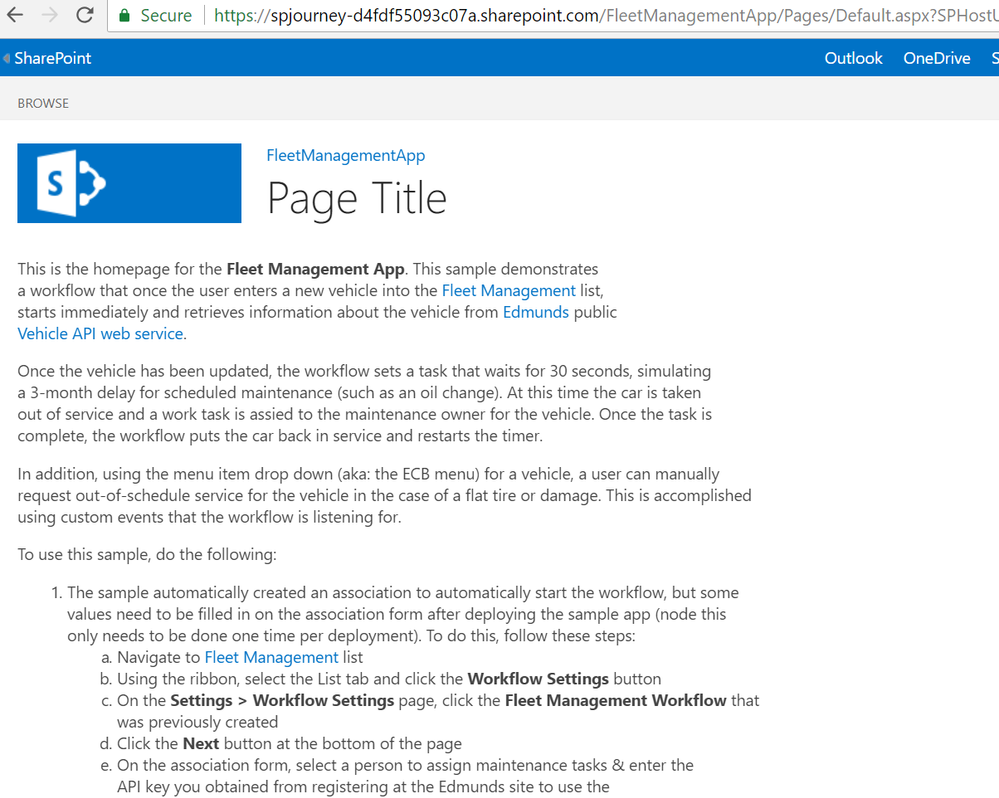Click the green Secure padlock icon
The width and height of the screenshot is (999, 798).
125,15
